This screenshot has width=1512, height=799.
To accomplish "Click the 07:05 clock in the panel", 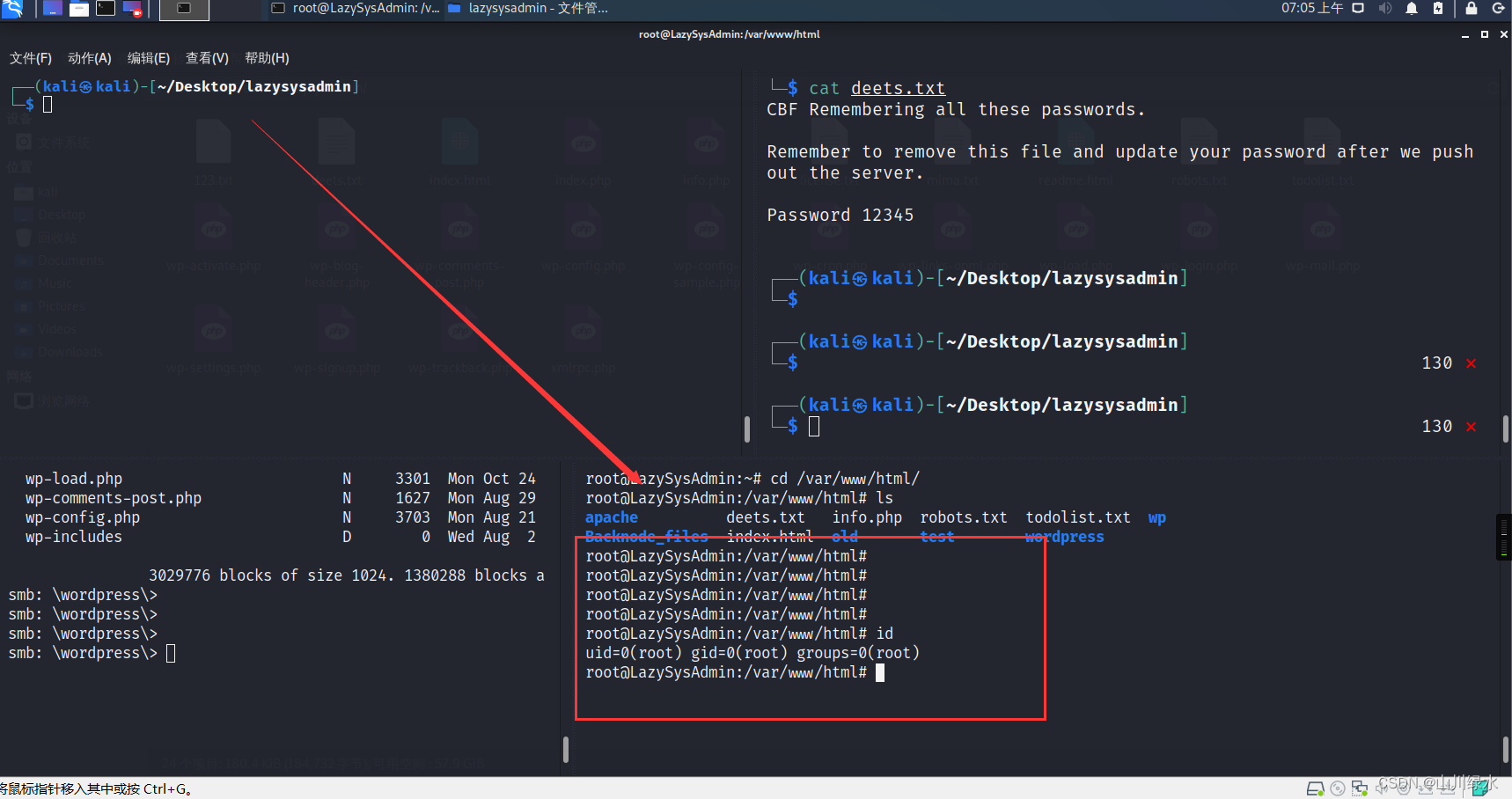I will pos(1311,9).
